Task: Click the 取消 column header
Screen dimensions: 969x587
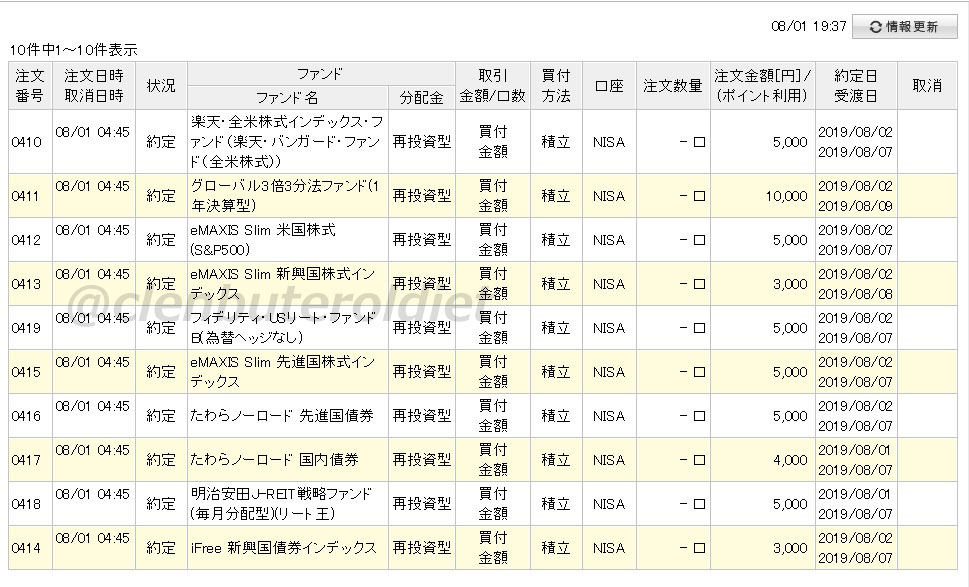Action: coord(927,86)
